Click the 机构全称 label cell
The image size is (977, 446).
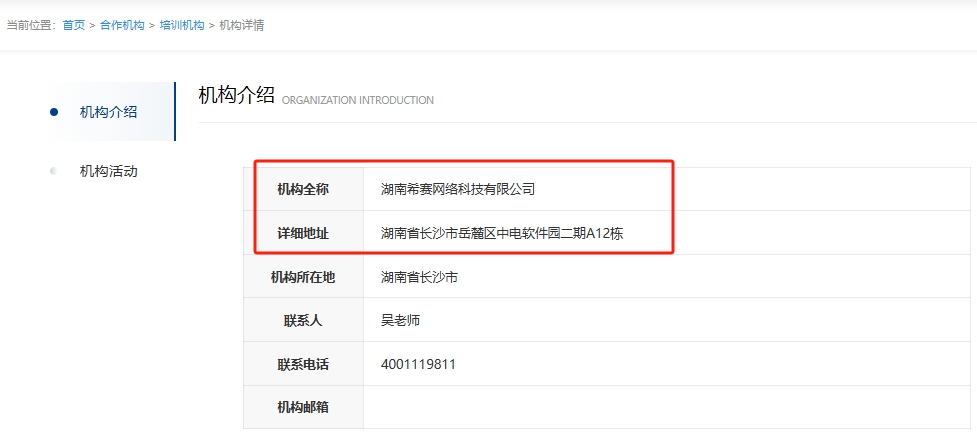pos(303,189)
